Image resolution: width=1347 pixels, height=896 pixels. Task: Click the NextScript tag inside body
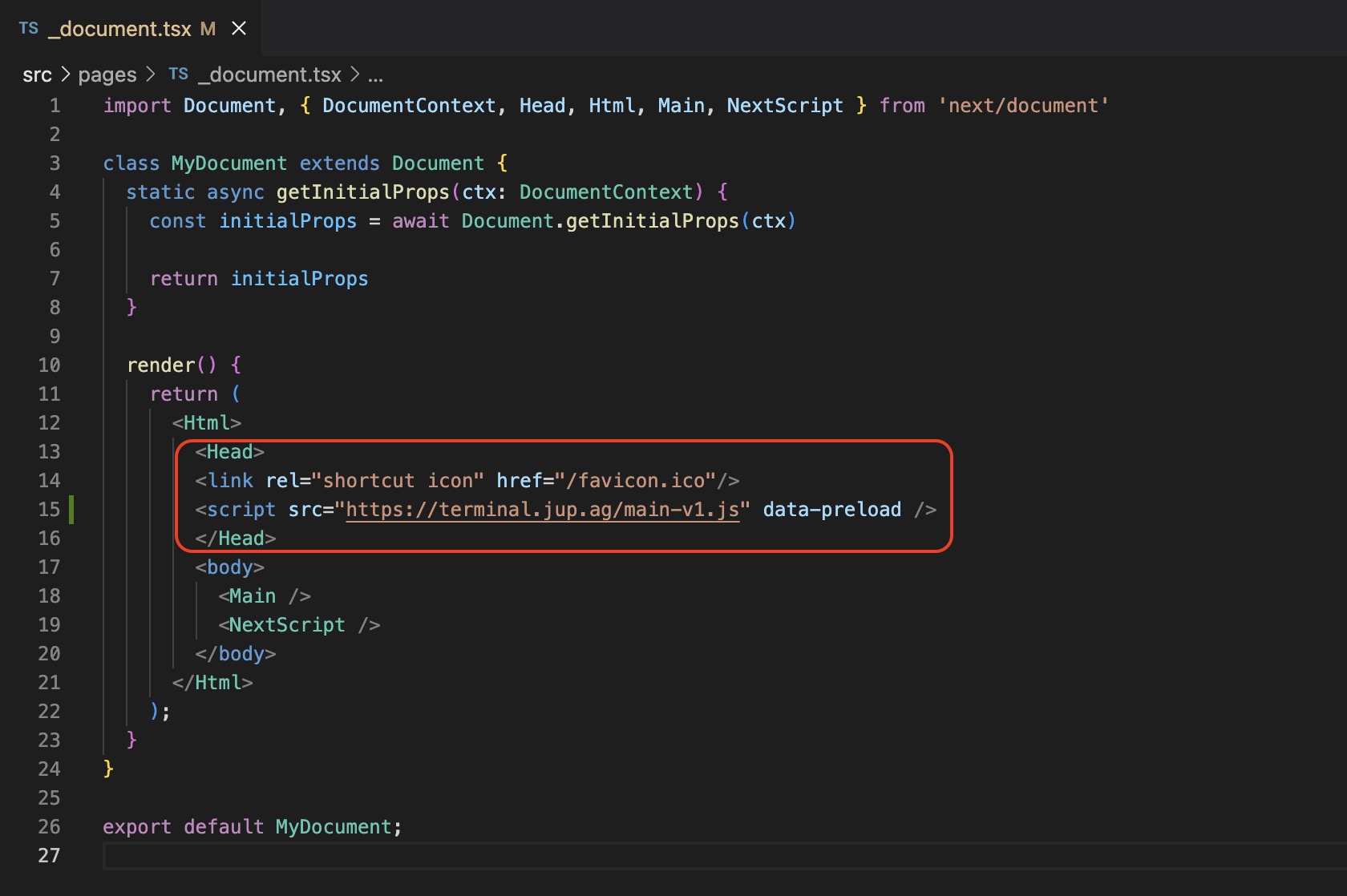click(287, 625)
